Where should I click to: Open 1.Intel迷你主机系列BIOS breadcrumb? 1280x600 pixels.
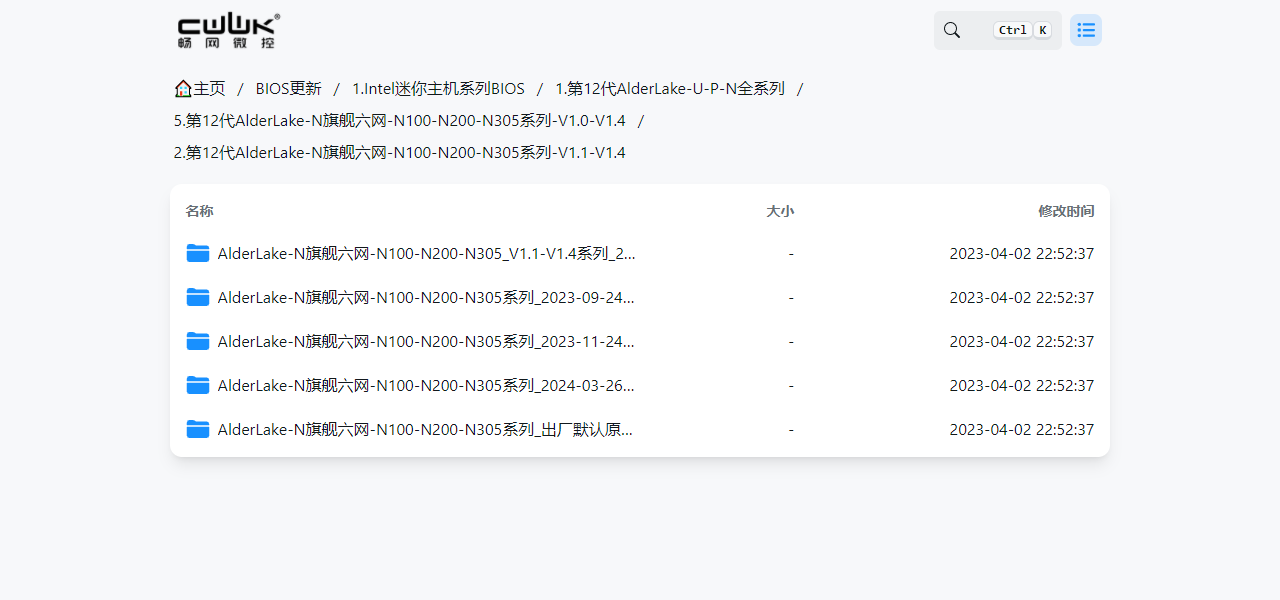pyautogui.click(x=438, y=88)
